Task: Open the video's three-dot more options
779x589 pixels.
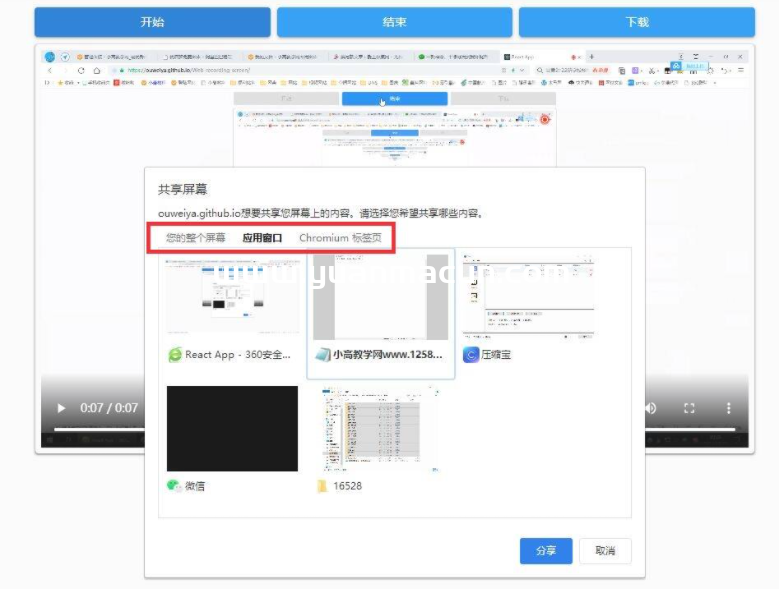Action: (x=728, y=408)
